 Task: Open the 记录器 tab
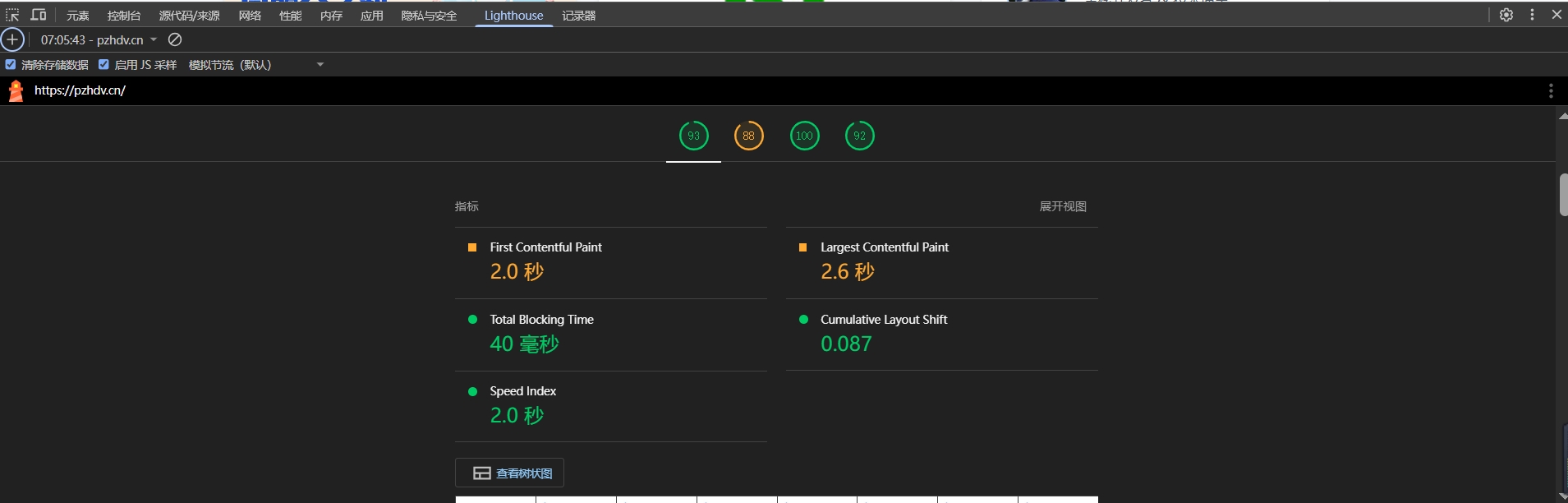[x=578, y=16]
